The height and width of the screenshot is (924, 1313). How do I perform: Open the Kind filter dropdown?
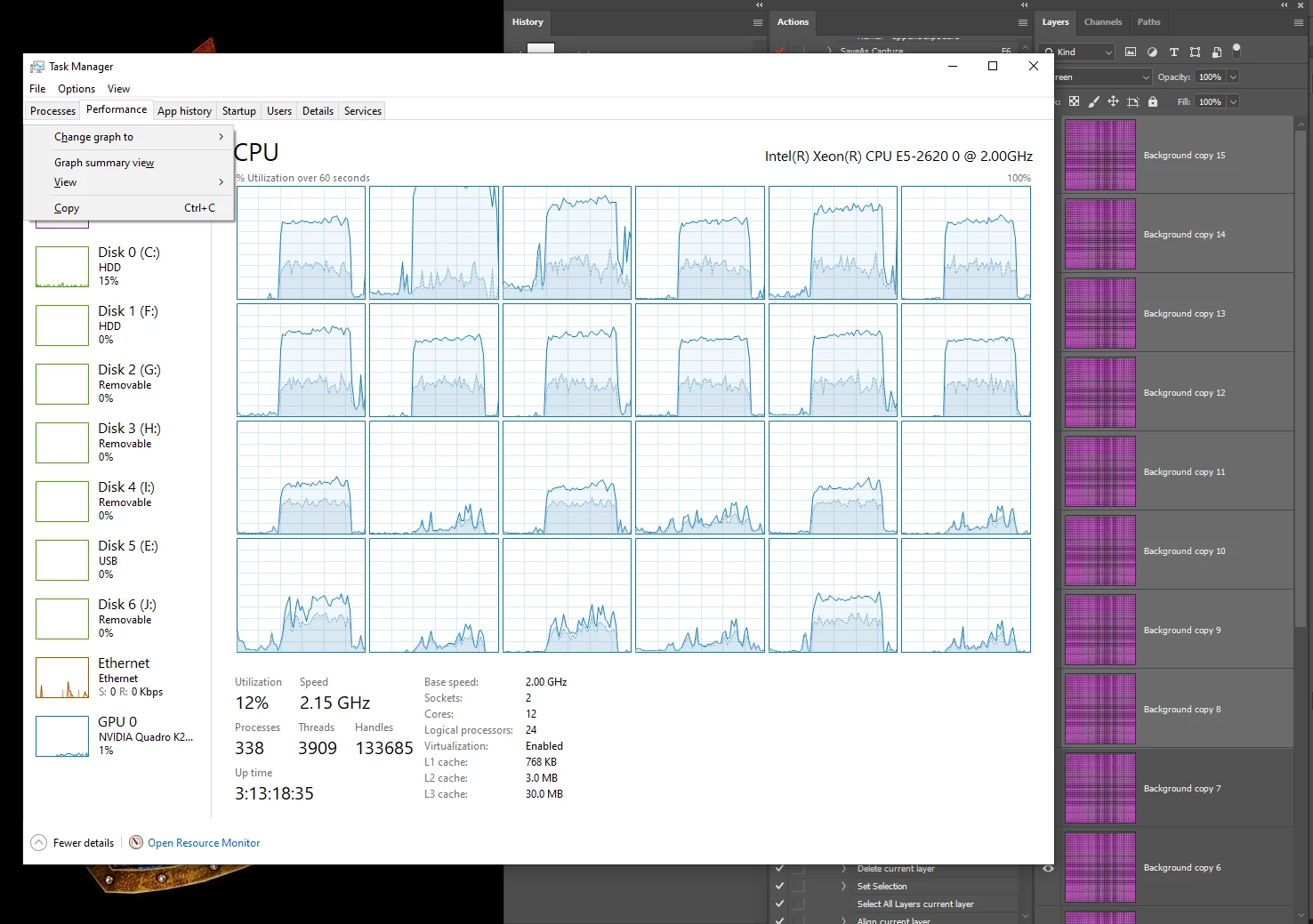[x=1078, y=52]
